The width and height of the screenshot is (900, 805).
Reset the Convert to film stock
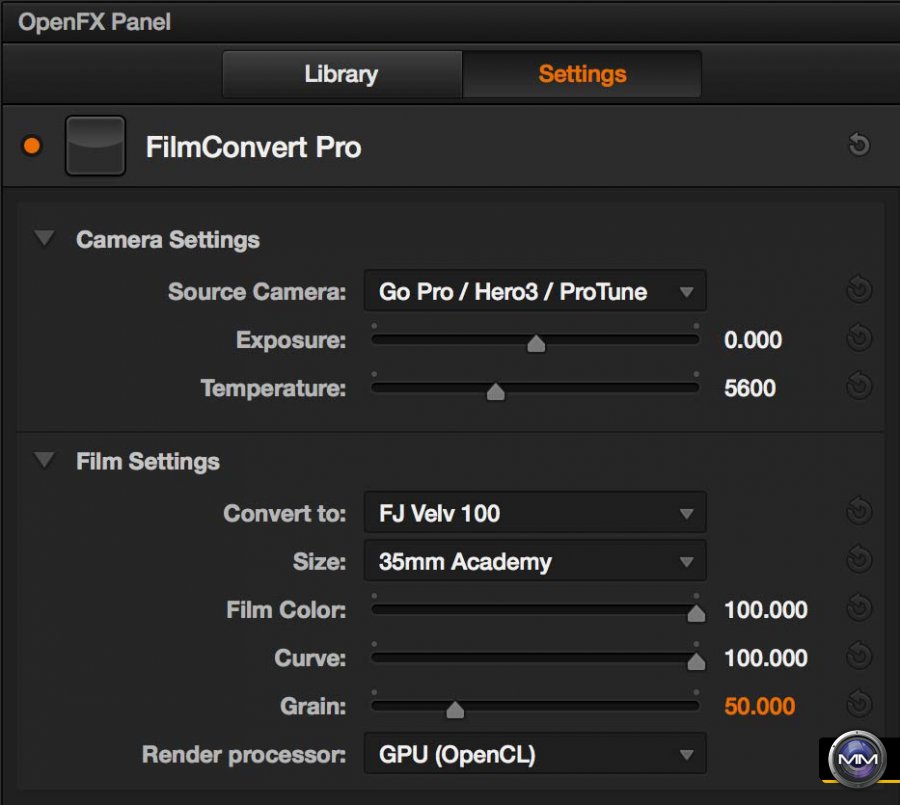[858, 513]
